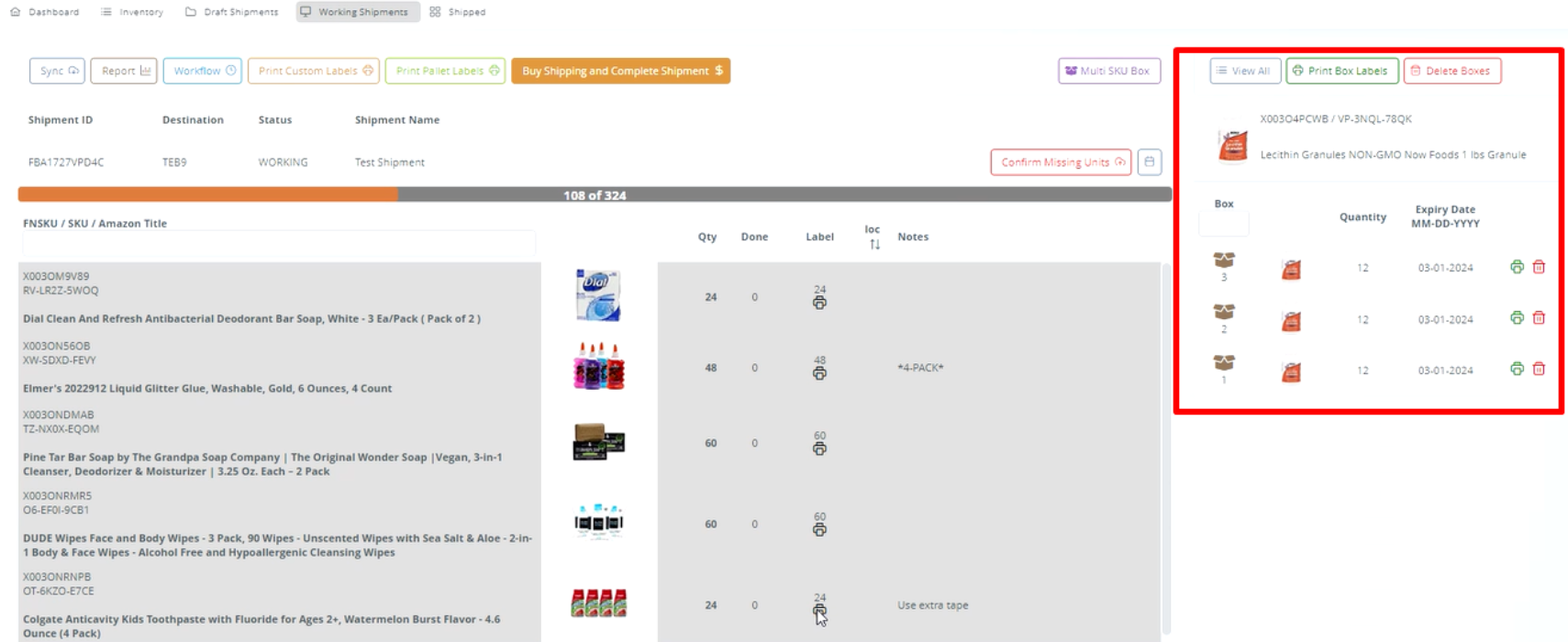This screenshot has width=1568, height=642.
Task: Open the Workflow button
Action: click(203, 71)
